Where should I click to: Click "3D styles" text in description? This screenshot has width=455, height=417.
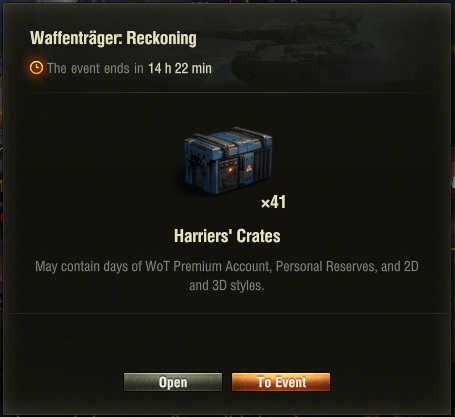(238, 285)
